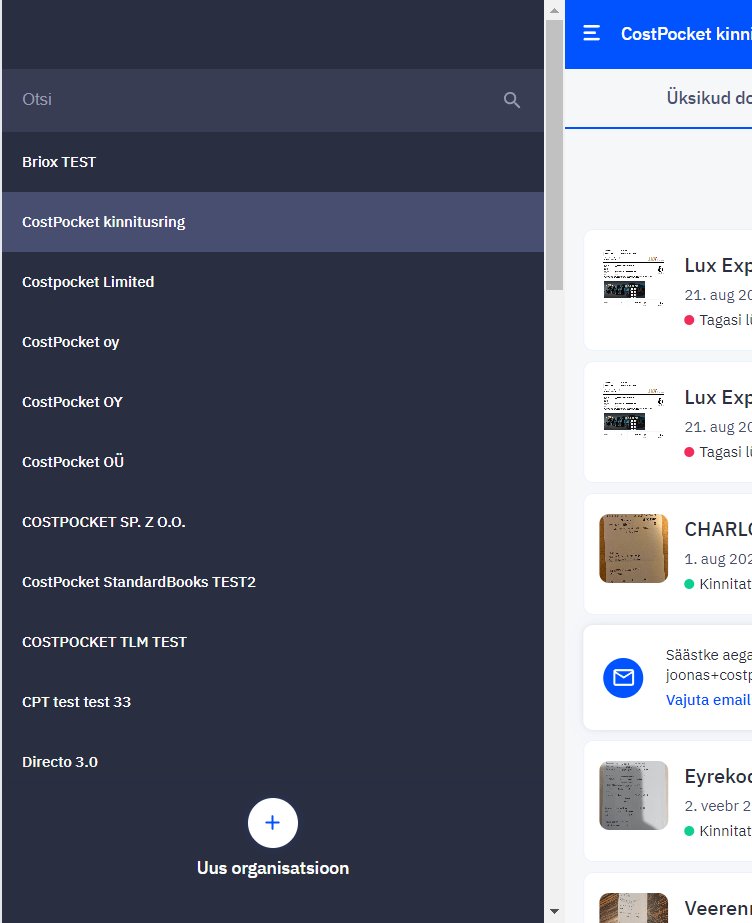
Task: Open the Eyrekod receipt thumbnail
Action: [633, 795]
